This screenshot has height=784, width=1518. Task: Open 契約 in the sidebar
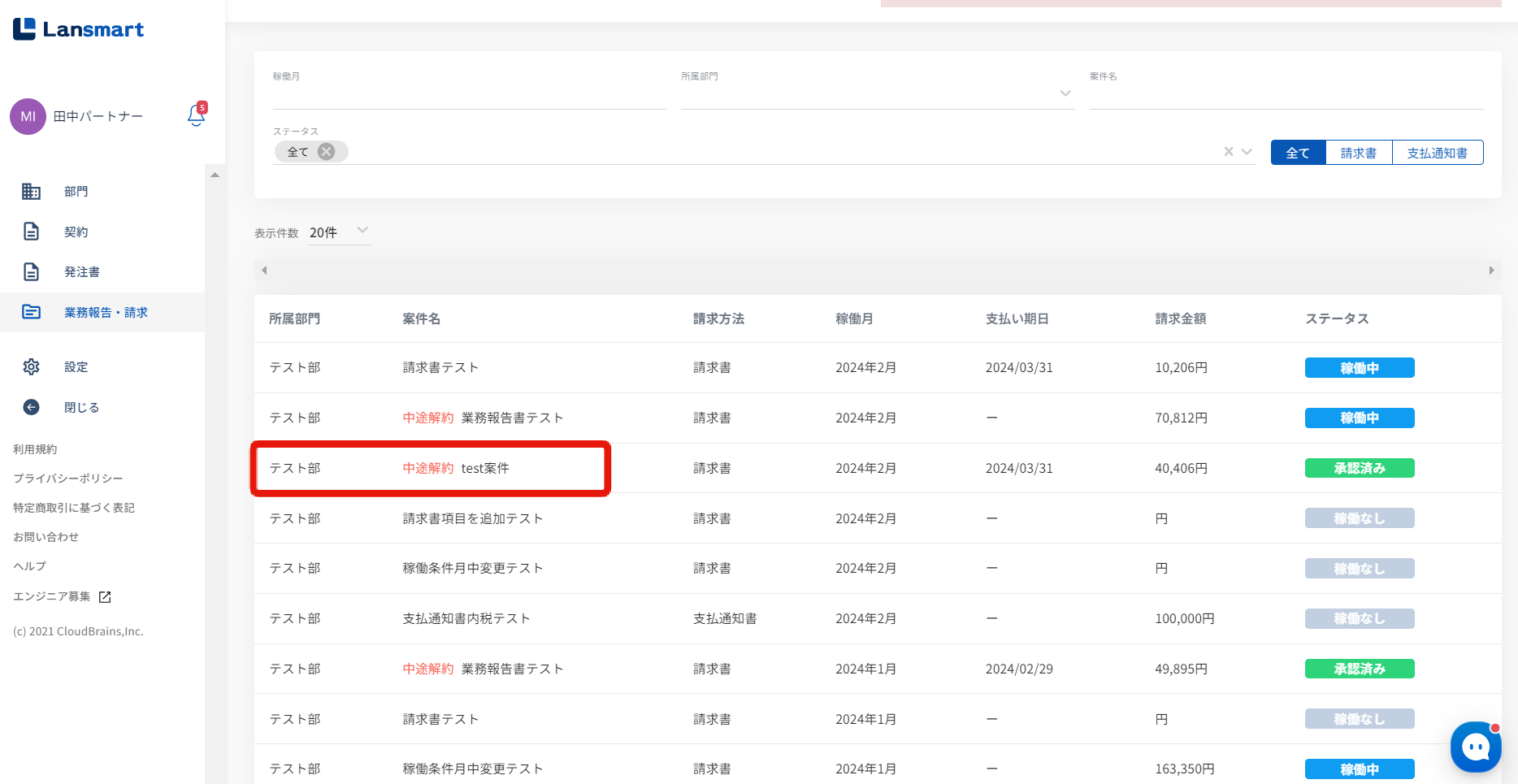pos(102,232)
